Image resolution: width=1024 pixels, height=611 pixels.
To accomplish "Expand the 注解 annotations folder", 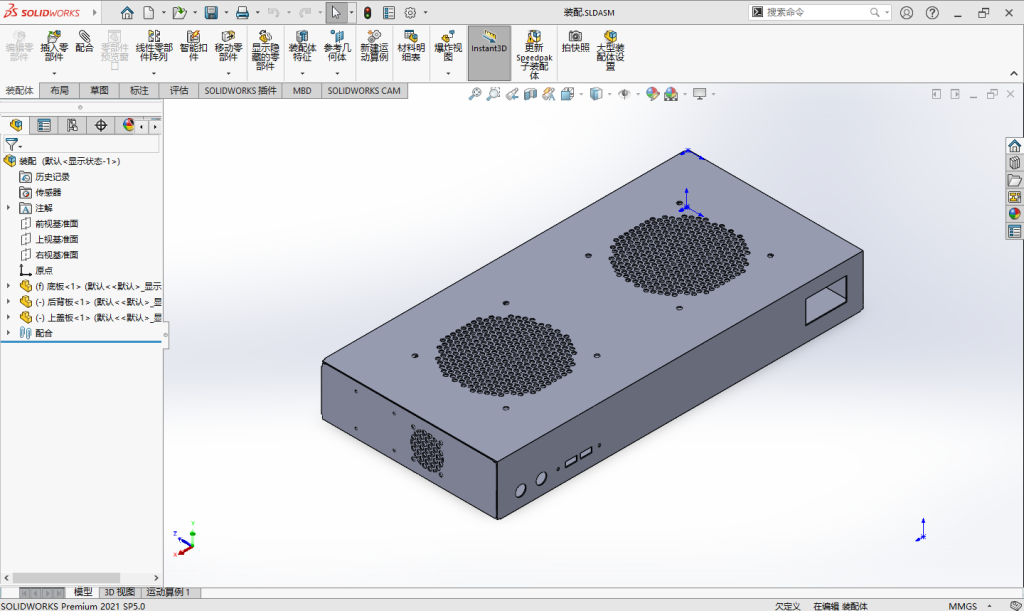I will click(x=9, y=208).
